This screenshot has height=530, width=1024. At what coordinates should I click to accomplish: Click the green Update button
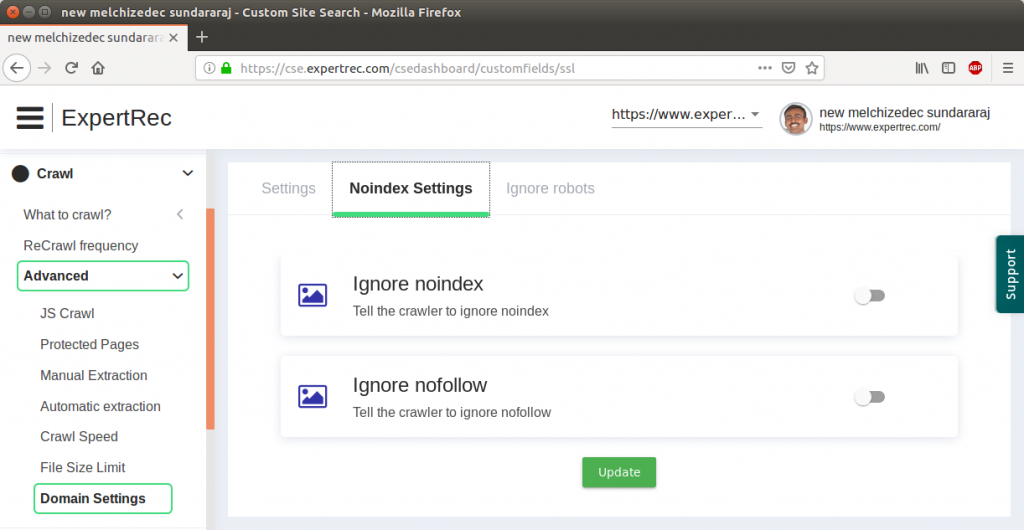pyautogui.click(x=619, y=472)
